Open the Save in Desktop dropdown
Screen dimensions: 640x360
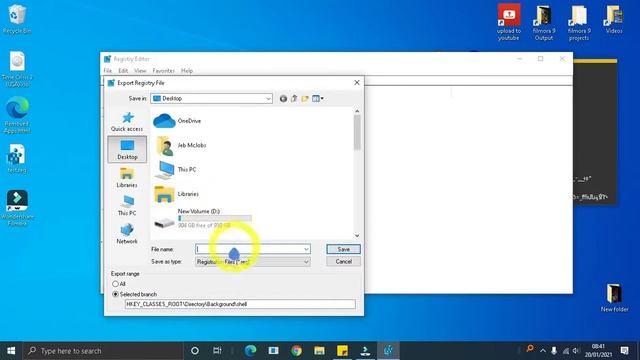pos(211,98)
